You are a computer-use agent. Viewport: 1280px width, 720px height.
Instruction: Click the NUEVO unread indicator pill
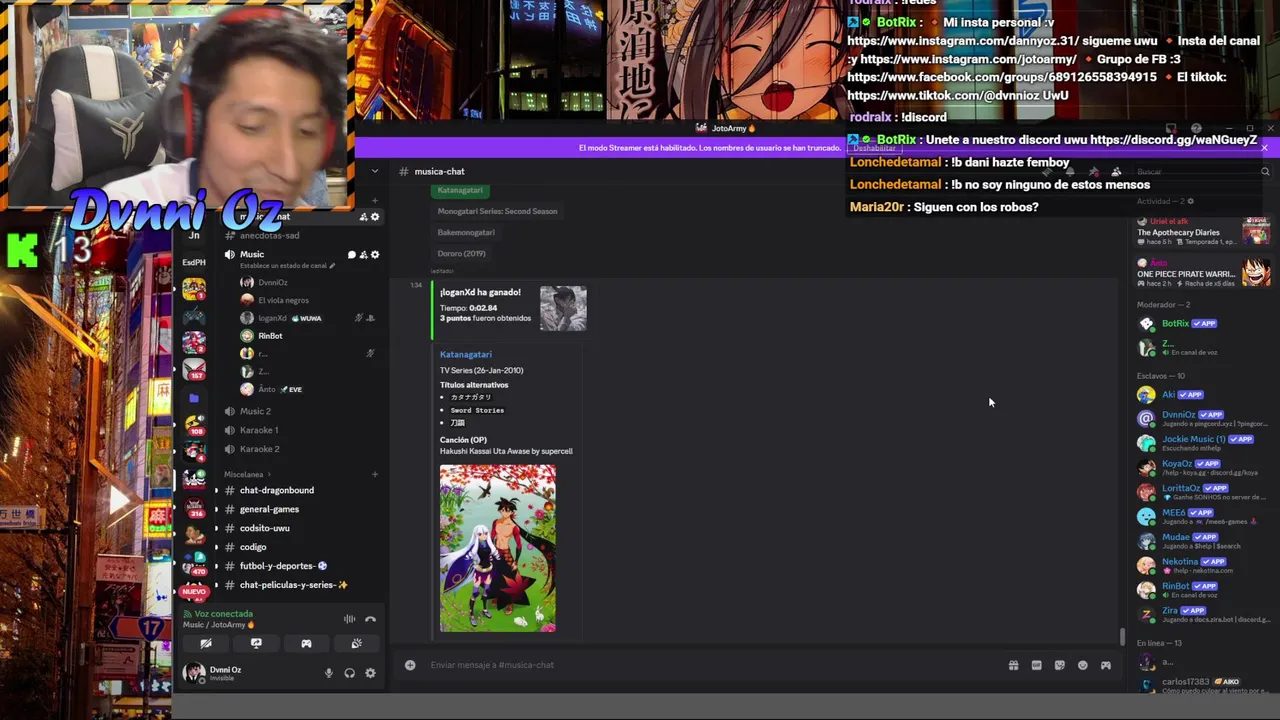194,592
